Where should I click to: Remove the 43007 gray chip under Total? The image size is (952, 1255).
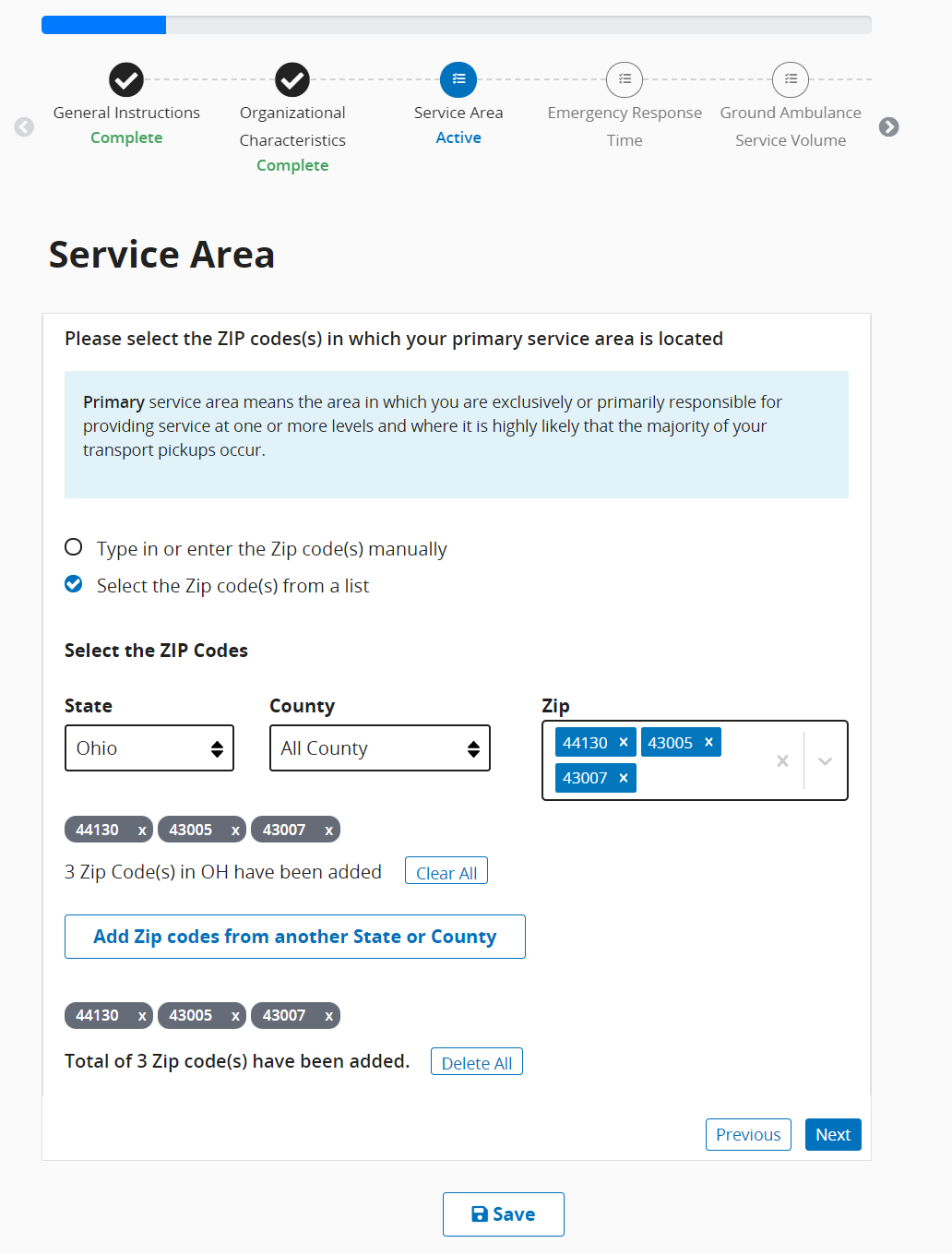coord(328,1016)
